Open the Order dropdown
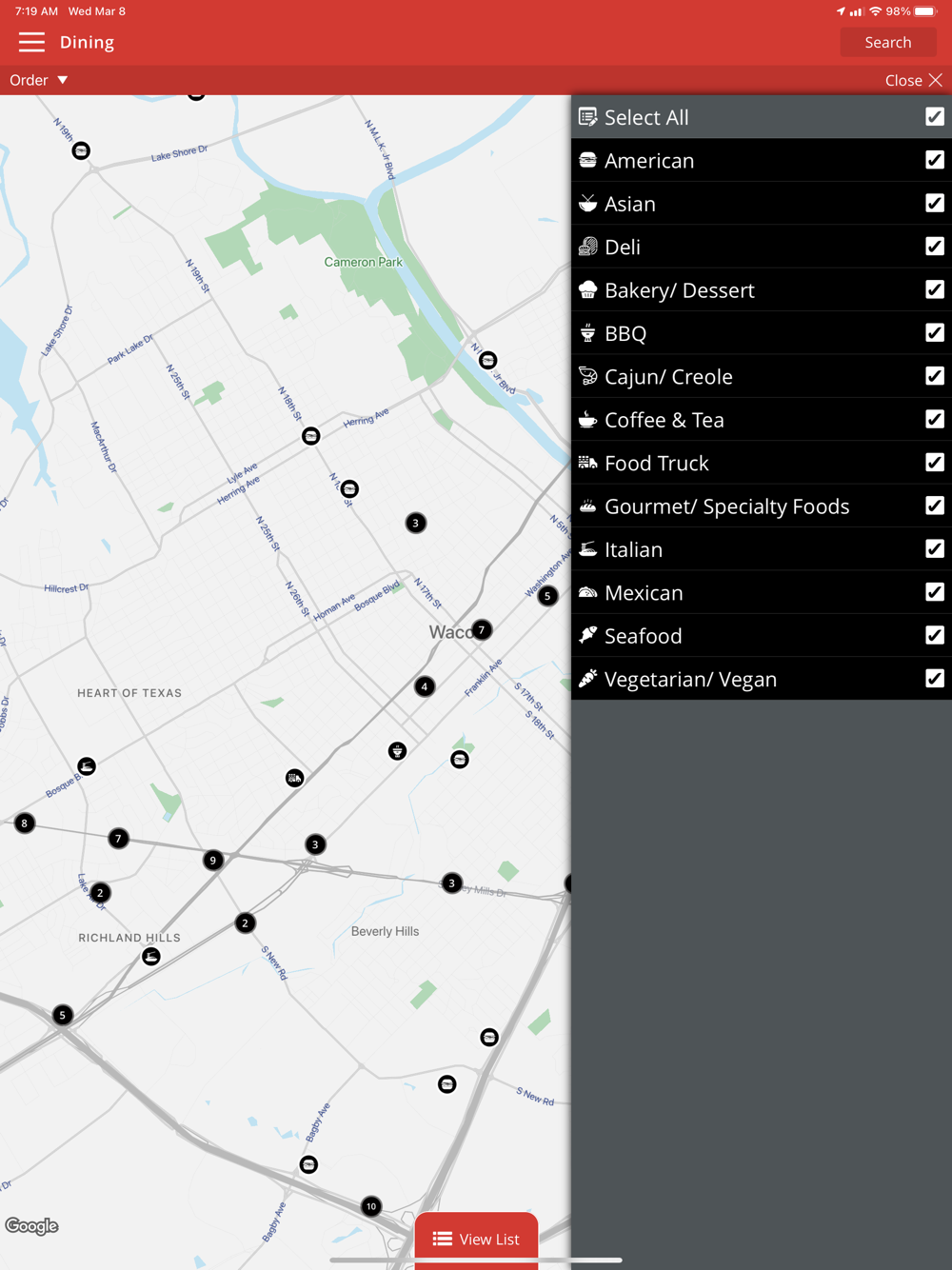The image size is (952, 1270). coord(39,80)
